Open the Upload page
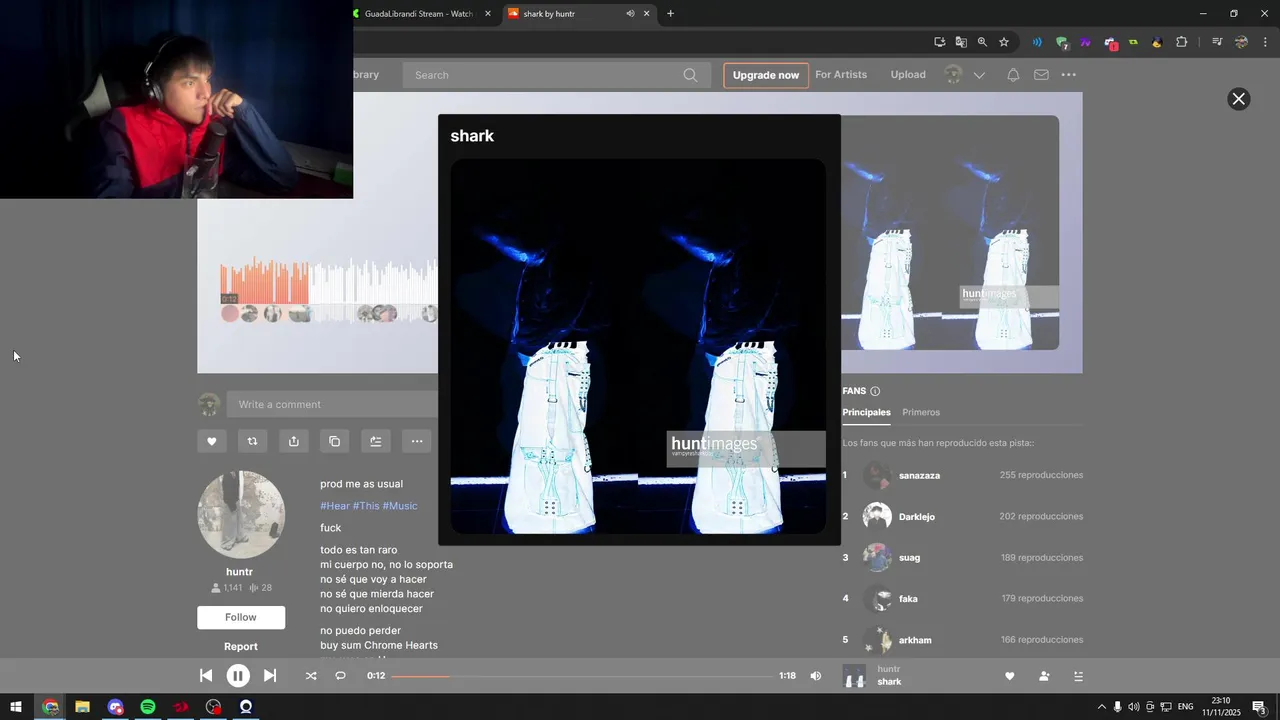 (x=908, y=75)
